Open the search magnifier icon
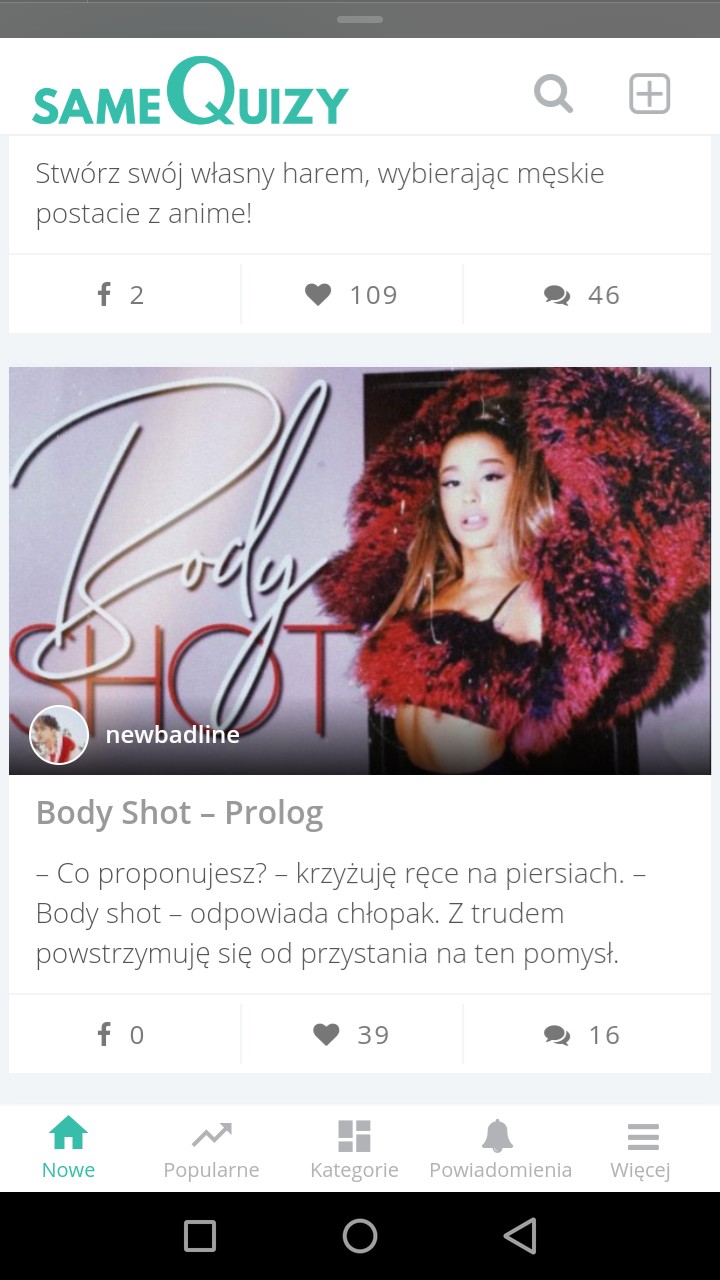Image resolution: width=720 pixels, height=1280 pixels. coord(553,94)
